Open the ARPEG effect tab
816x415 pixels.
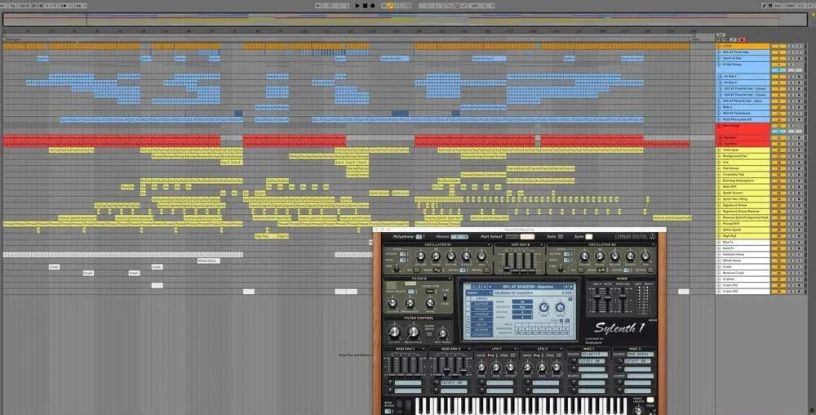point(481,298)
